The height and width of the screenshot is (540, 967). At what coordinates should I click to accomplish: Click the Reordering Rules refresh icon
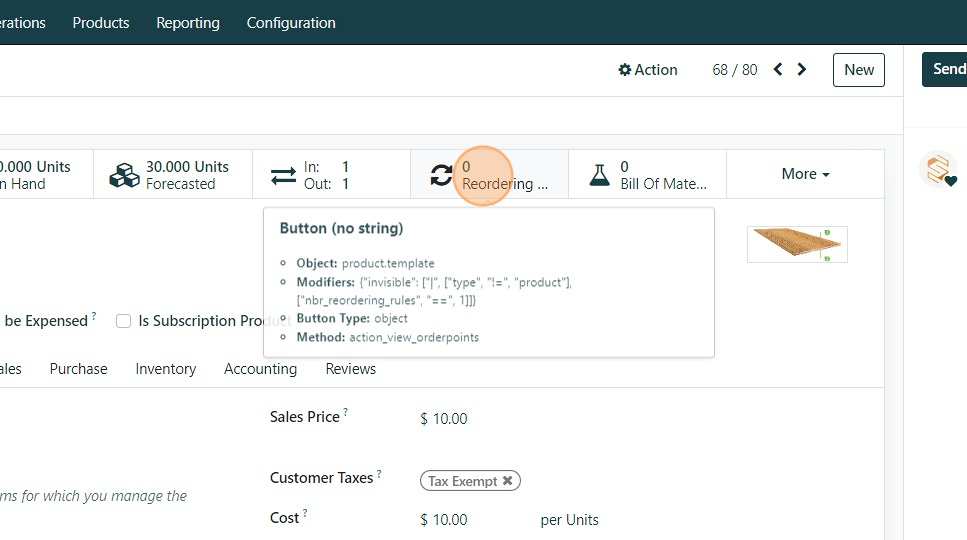click(441, 176)
